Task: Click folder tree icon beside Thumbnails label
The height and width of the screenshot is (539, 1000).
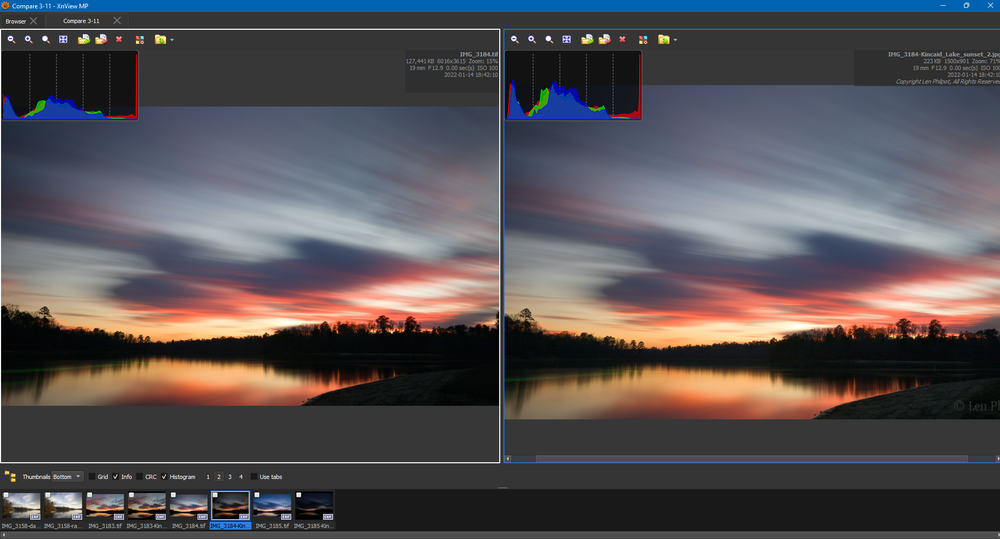Action: 10,476
